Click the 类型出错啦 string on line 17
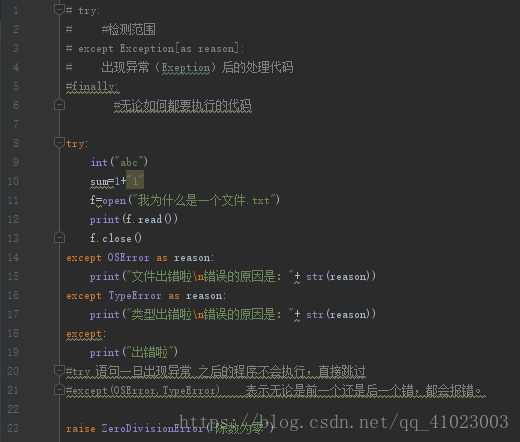 [161, 314]
